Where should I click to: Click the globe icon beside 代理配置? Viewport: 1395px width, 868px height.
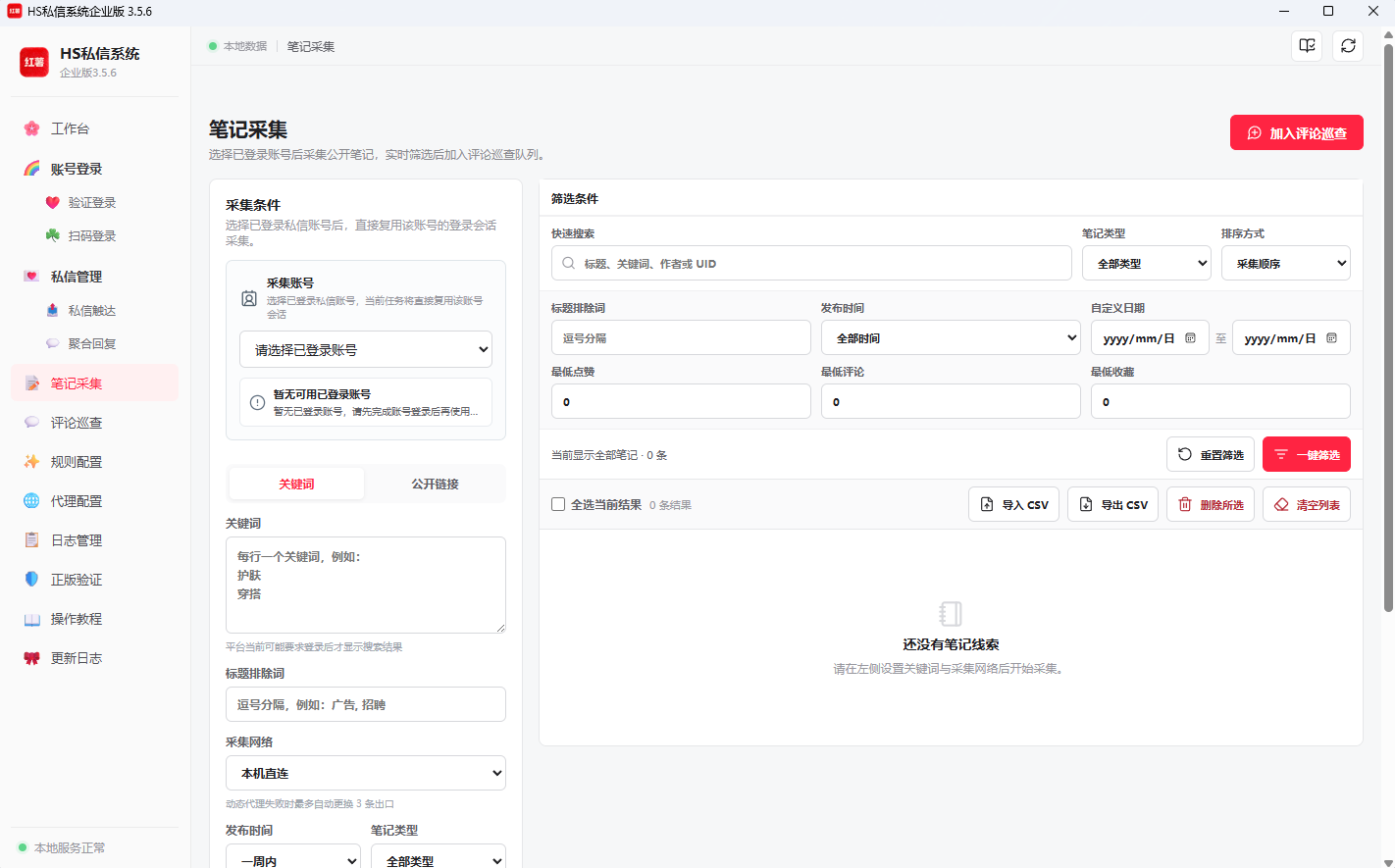[x=31, y=501]
